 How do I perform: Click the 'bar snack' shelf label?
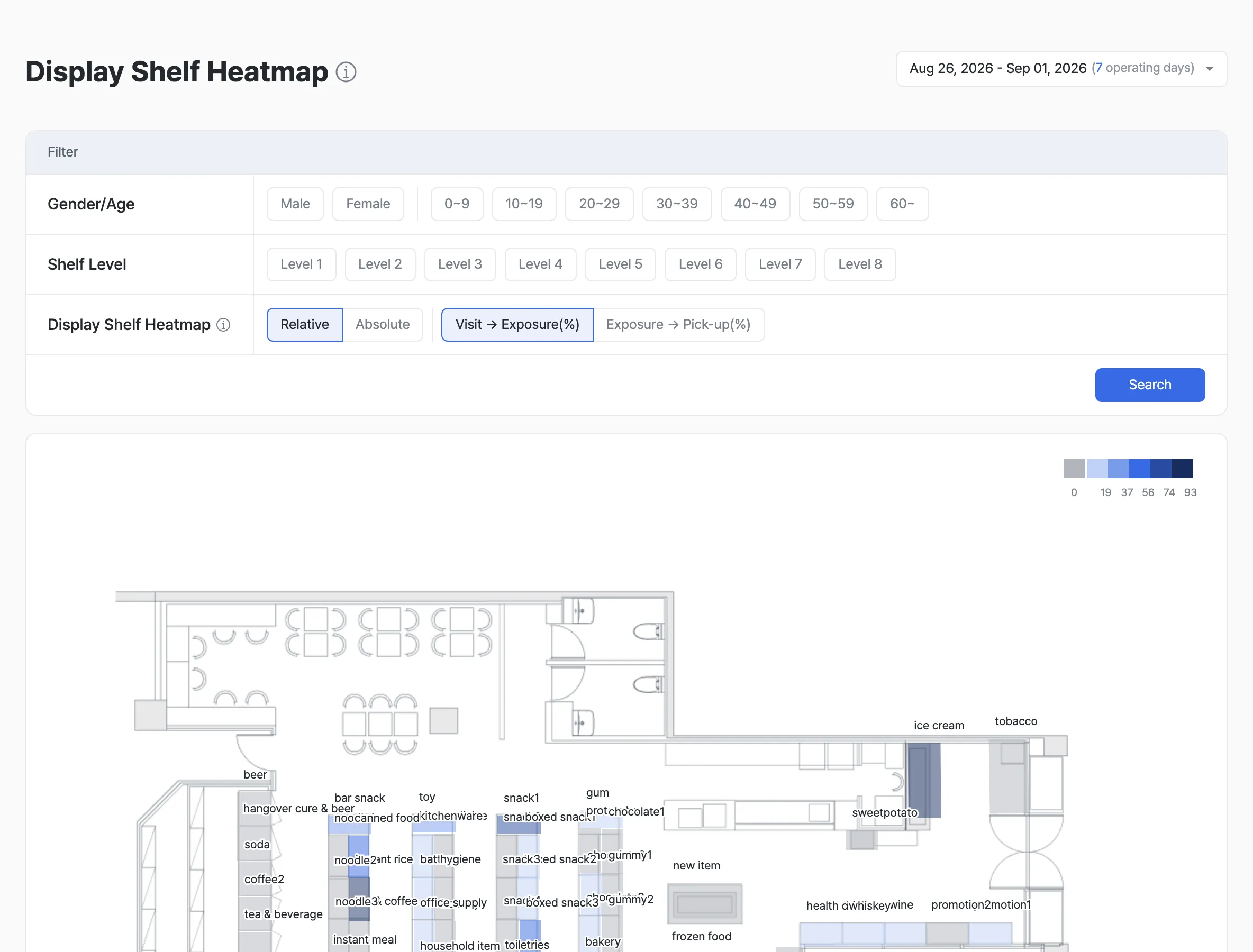pos(359,798)
